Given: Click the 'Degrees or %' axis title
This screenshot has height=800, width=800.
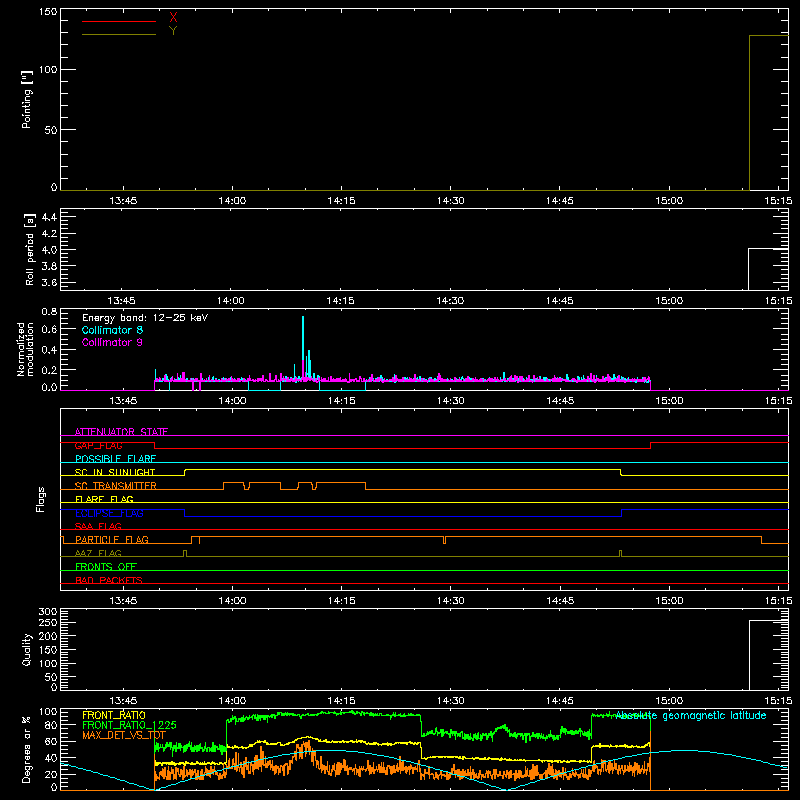Looking at the screenshot, I should point(27,749).
